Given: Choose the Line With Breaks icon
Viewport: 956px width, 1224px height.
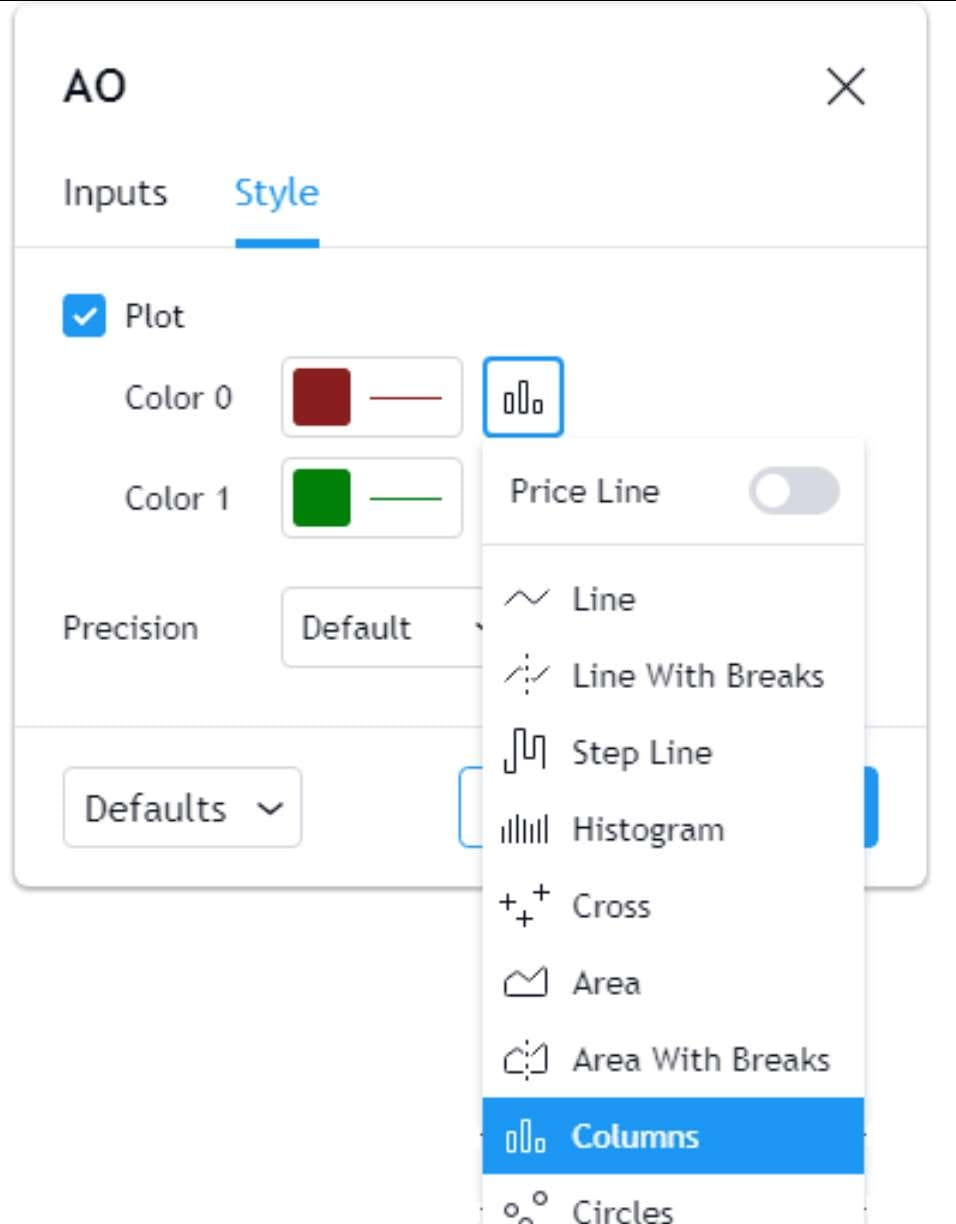Looking at the screenshot, I should 525,676.
